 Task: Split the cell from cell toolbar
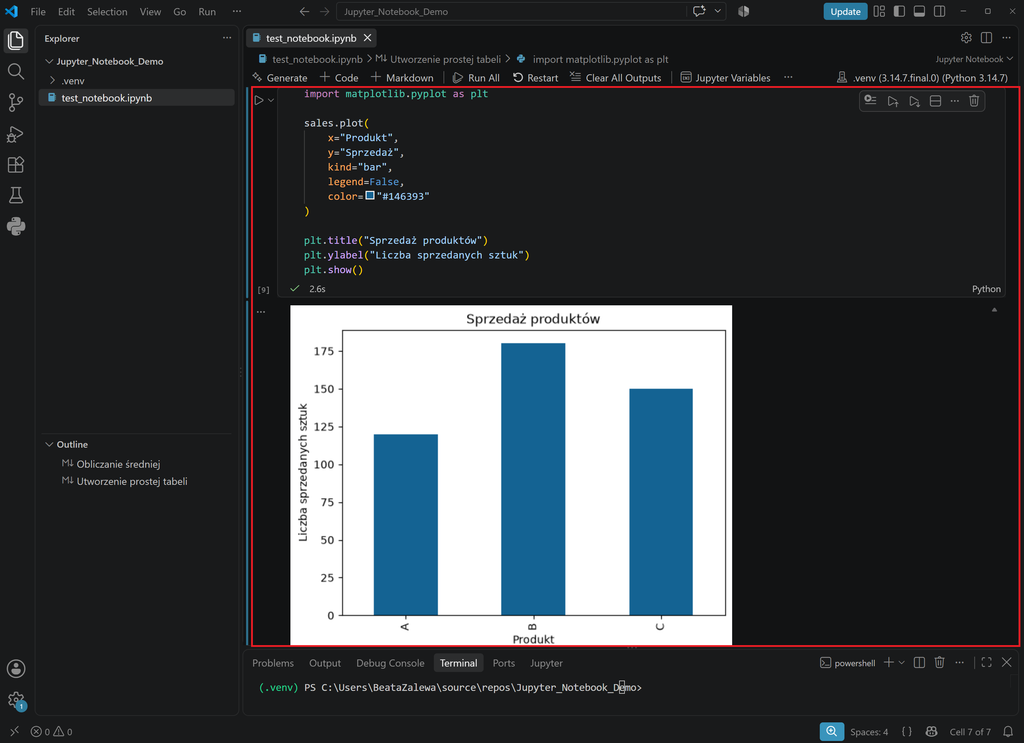[935, 101]
